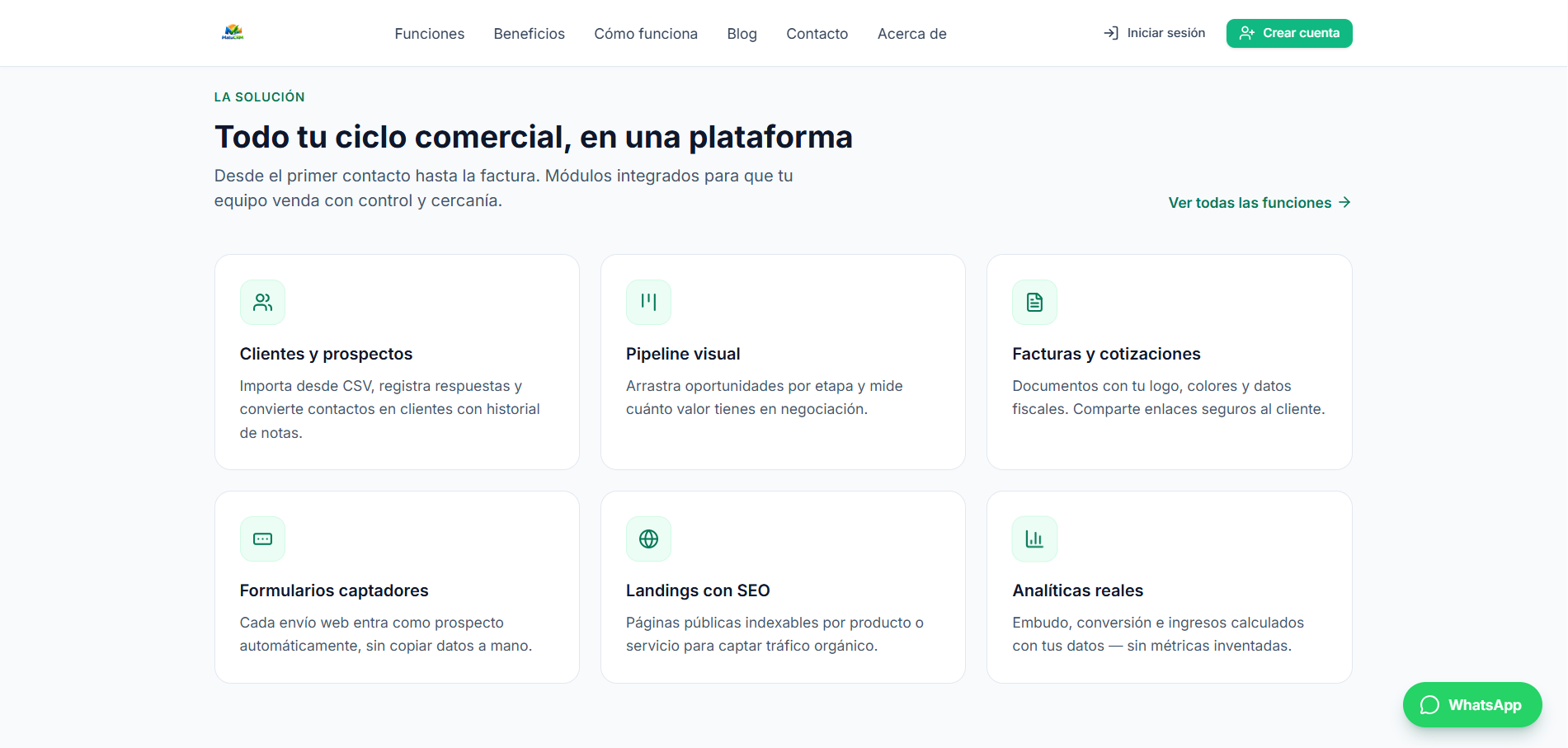1568x748 pixels.
Task: Click the site logo in the header
Action: (x=233, y=33)
